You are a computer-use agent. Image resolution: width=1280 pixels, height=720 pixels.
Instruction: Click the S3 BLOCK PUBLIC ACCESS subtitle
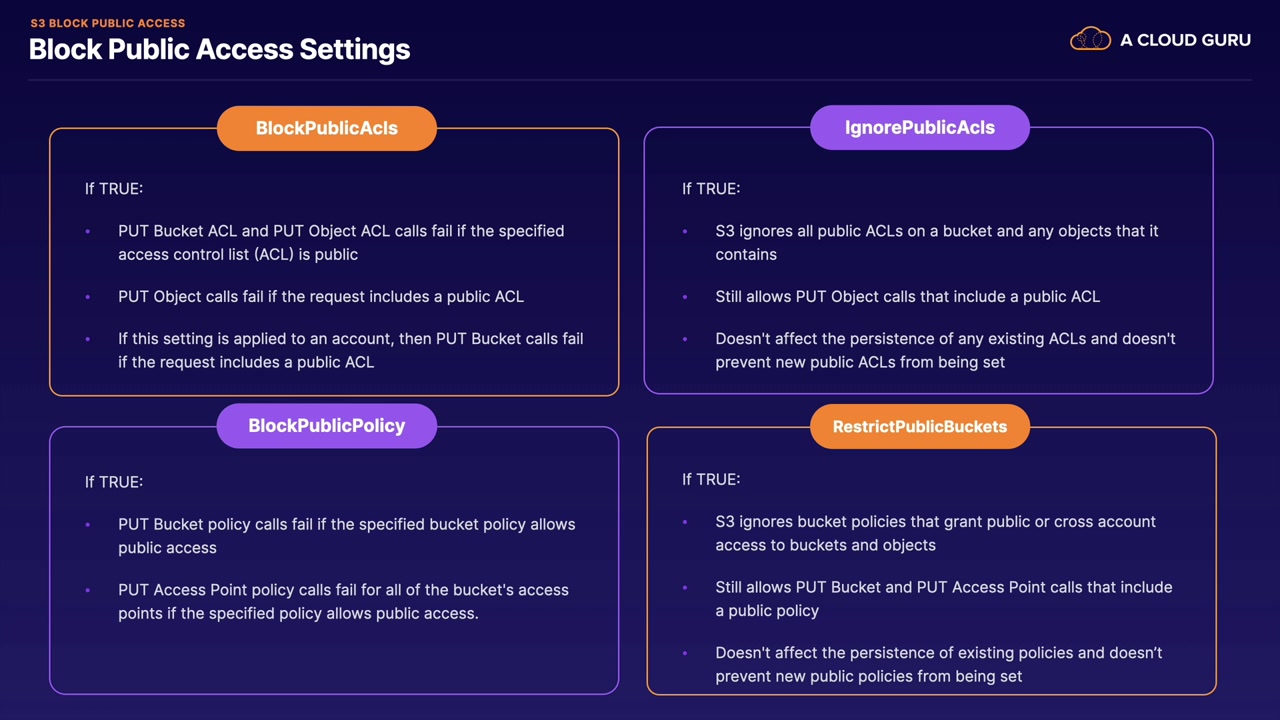[108, 23]
